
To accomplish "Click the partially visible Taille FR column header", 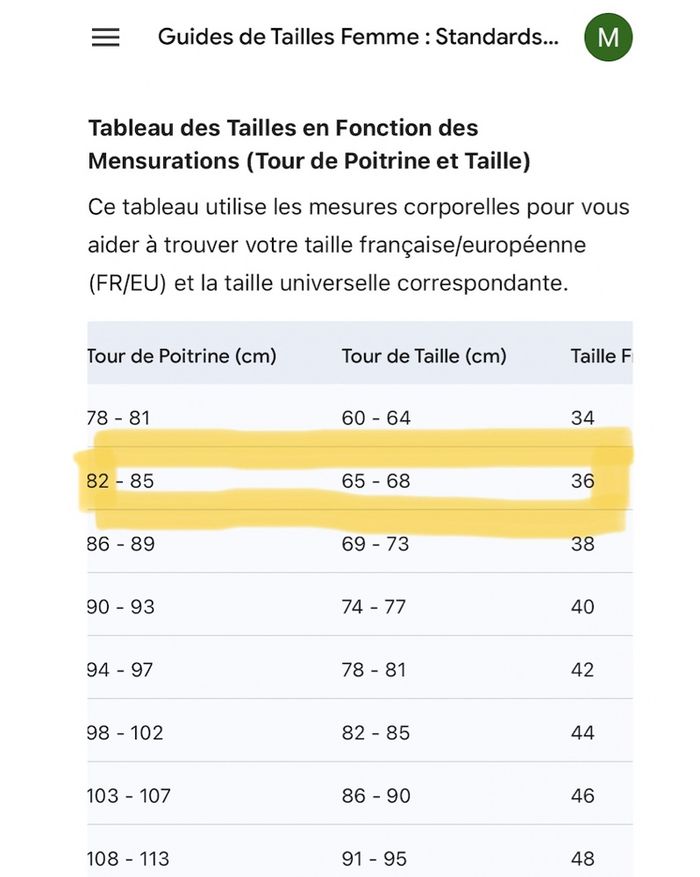I will click(598, 356).
